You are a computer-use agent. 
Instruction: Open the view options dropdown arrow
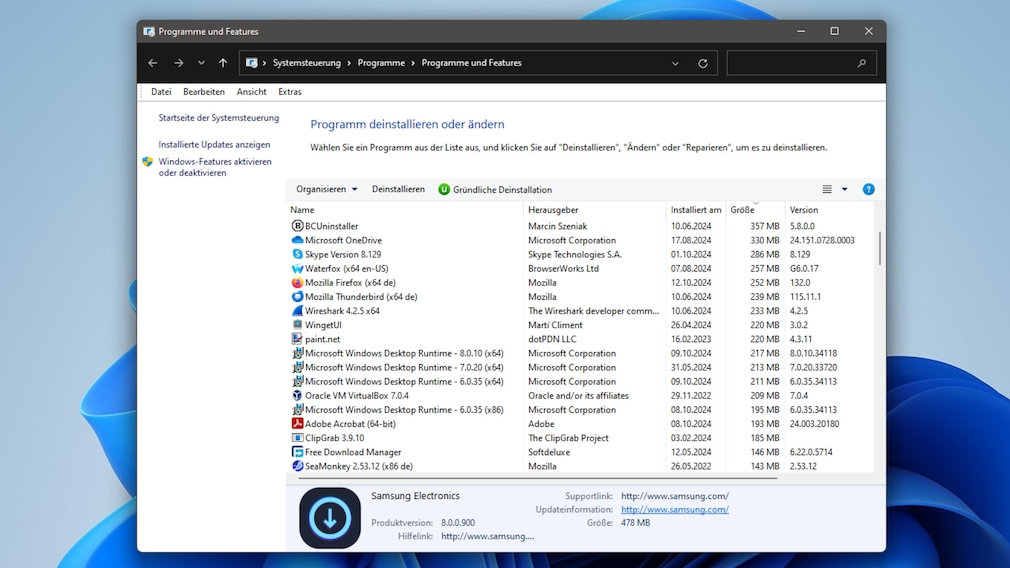[x=844, y=189]
